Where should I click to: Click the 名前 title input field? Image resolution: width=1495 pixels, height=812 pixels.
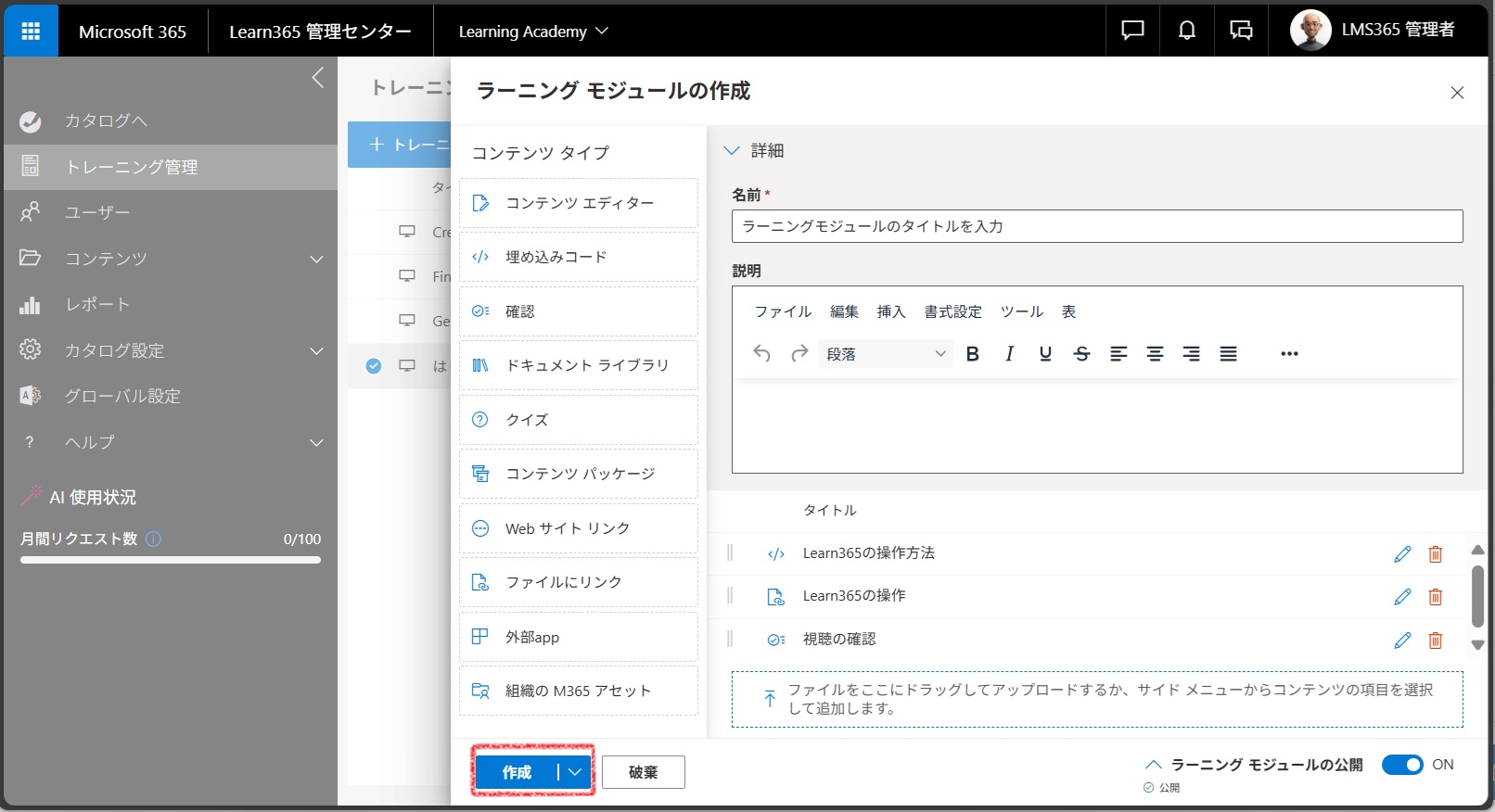tap(1097, 226)
